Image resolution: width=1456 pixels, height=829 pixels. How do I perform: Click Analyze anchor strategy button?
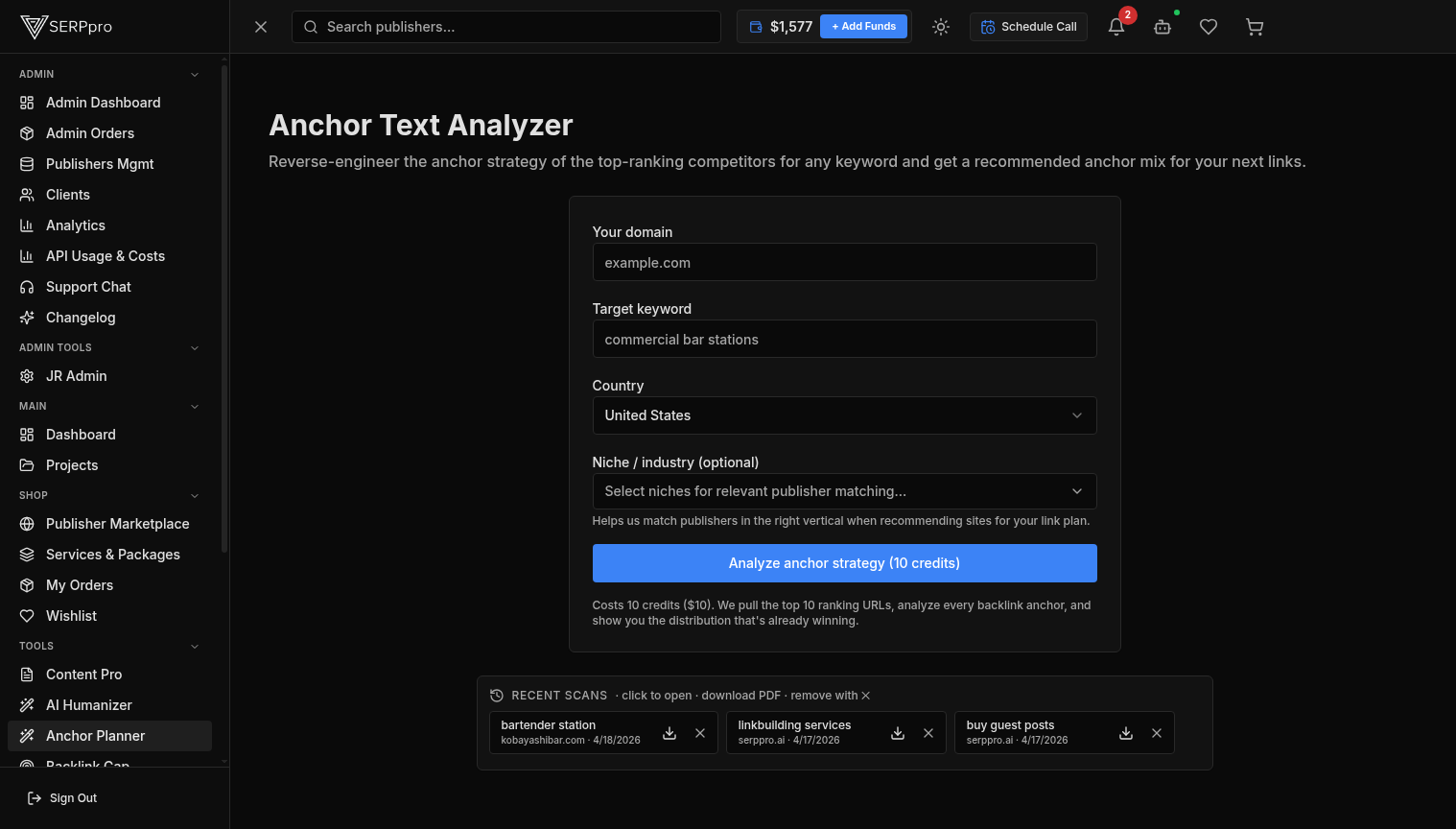(x=844, y=563)
